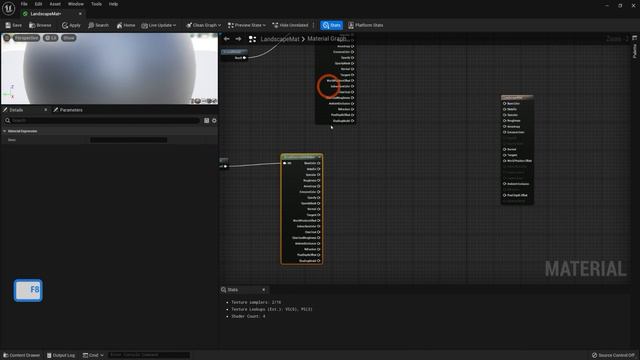Select the material result node header
This screenshot has width=640, height=360.
point(517,98)
